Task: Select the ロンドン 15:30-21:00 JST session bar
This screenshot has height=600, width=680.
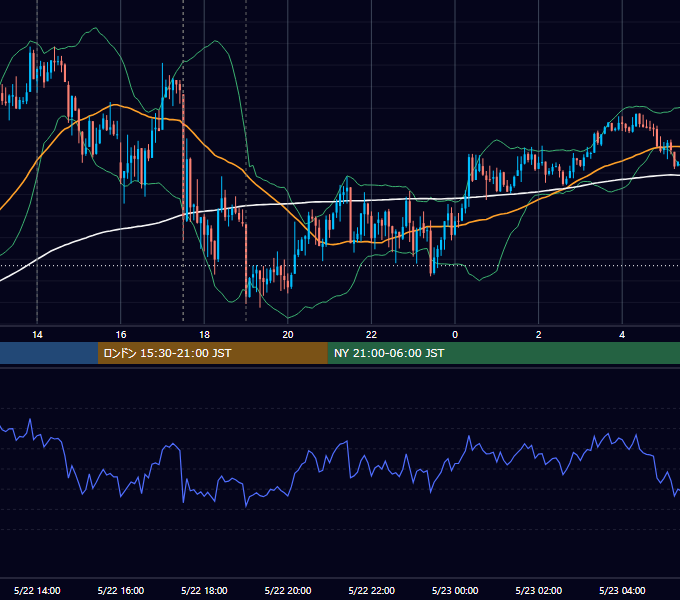Action: [x=212, y=353]
